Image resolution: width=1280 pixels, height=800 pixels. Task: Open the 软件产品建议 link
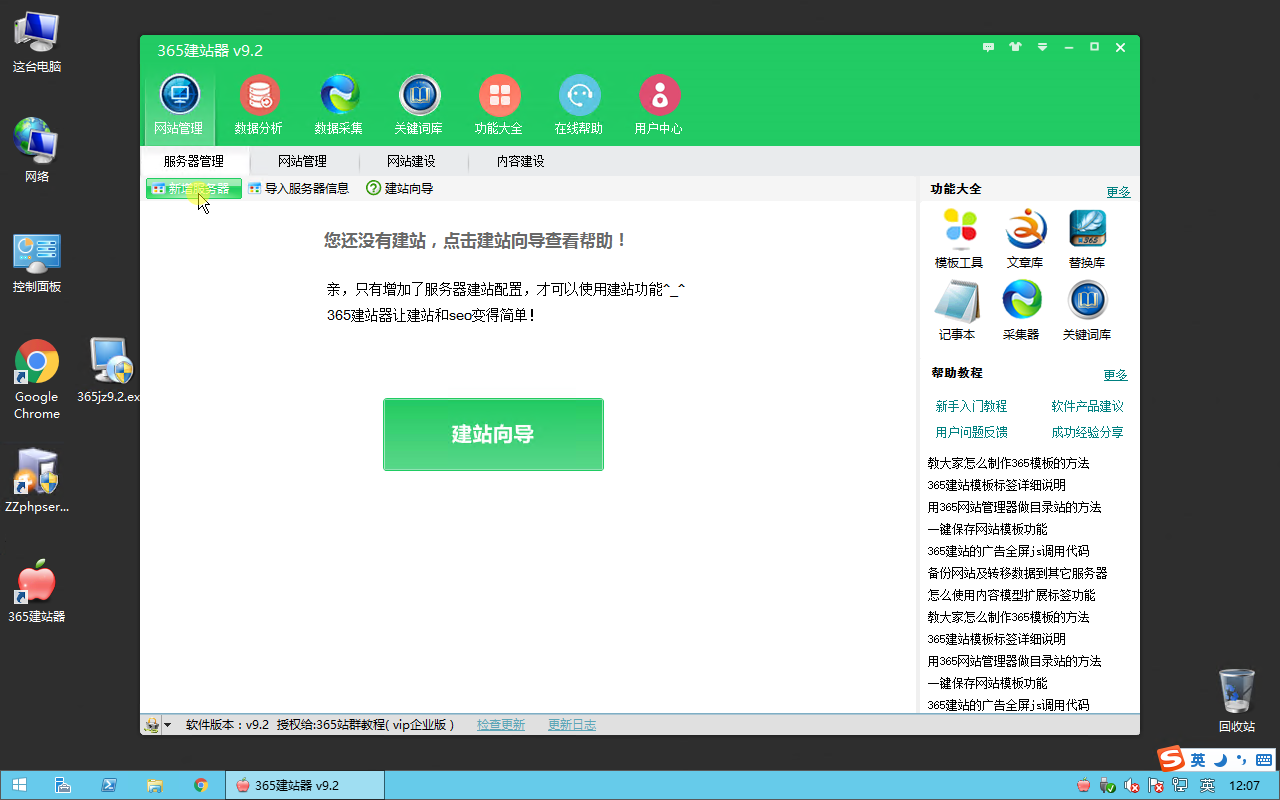coord(1087,406)
